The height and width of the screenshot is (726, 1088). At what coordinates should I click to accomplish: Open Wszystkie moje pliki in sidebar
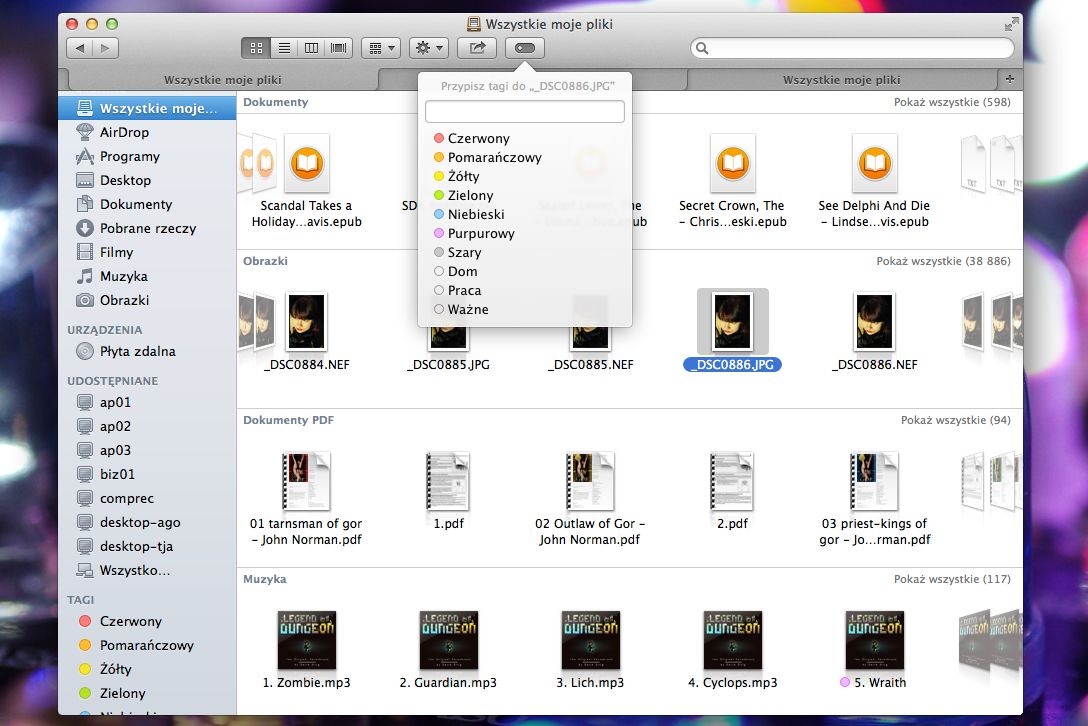147,108
